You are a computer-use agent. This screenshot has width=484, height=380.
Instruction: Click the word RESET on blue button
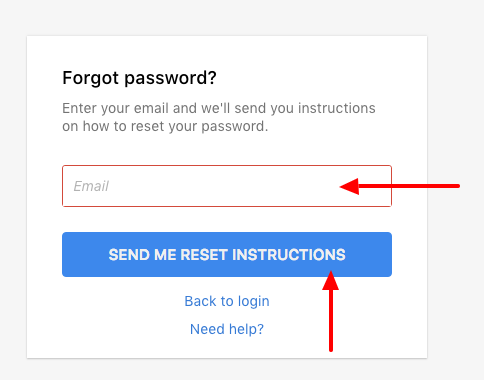[204, 255]
